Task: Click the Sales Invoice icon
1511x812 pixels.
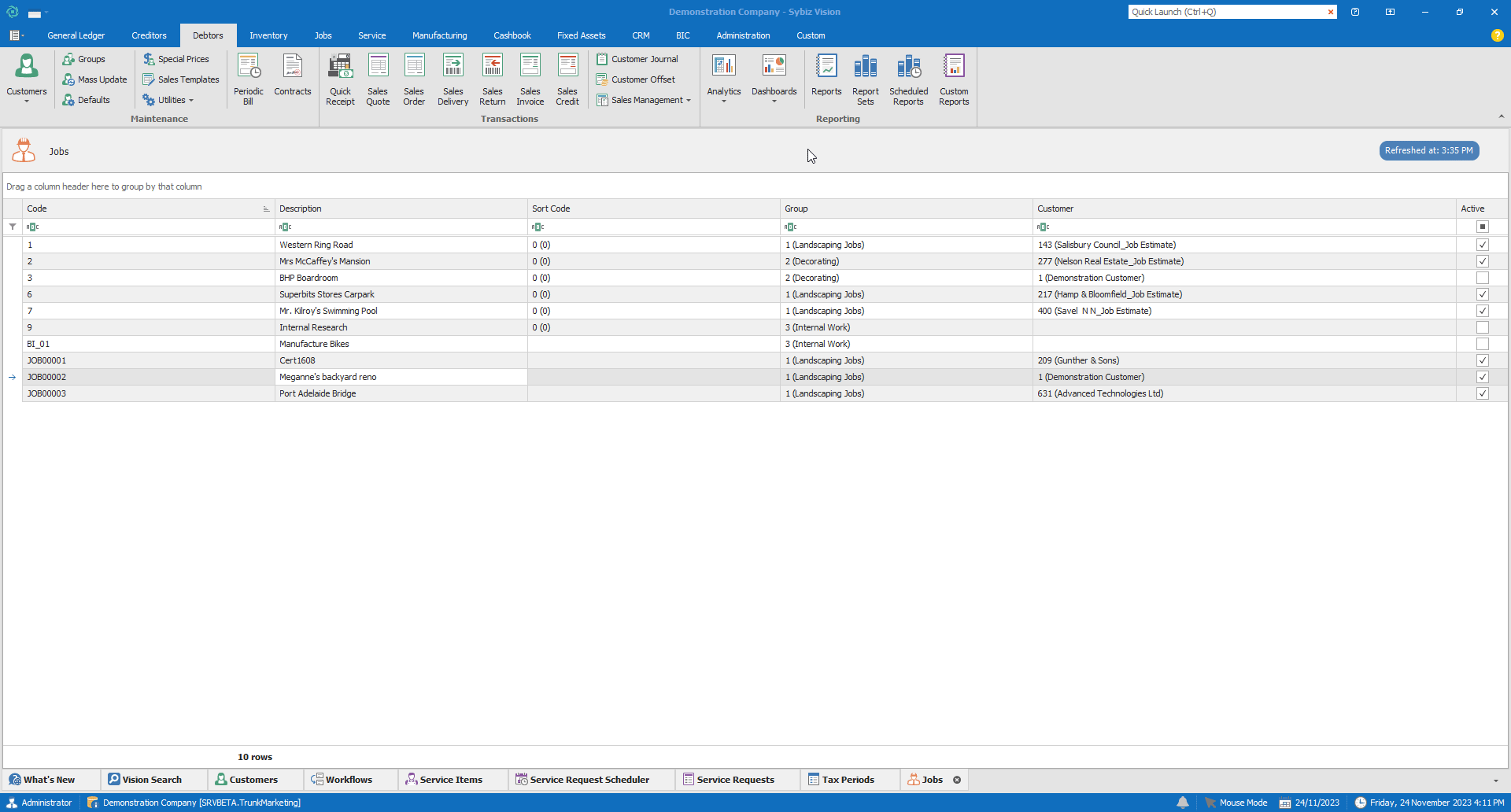Action: 530,79
